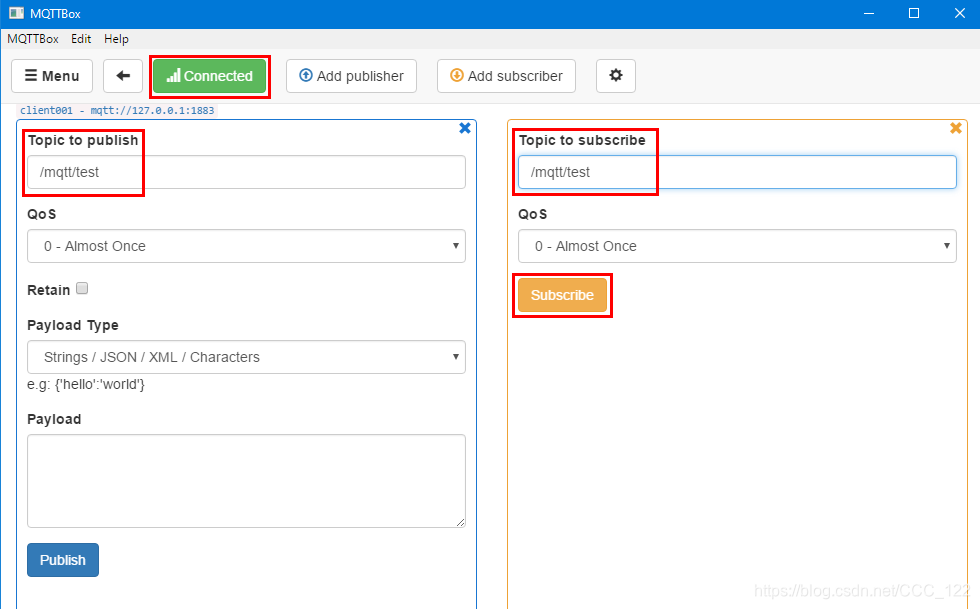Open the Menu hamburger button

(x=52, y=76)
